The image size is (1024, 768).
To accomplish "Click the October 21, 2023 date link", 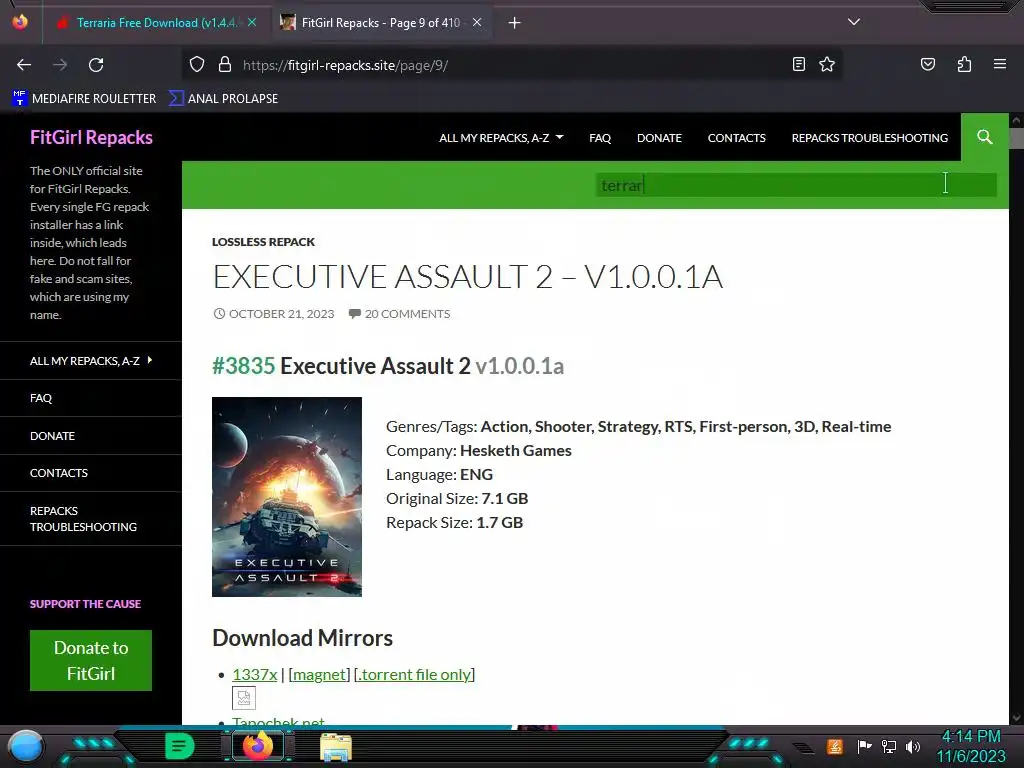I will point(274,313).
